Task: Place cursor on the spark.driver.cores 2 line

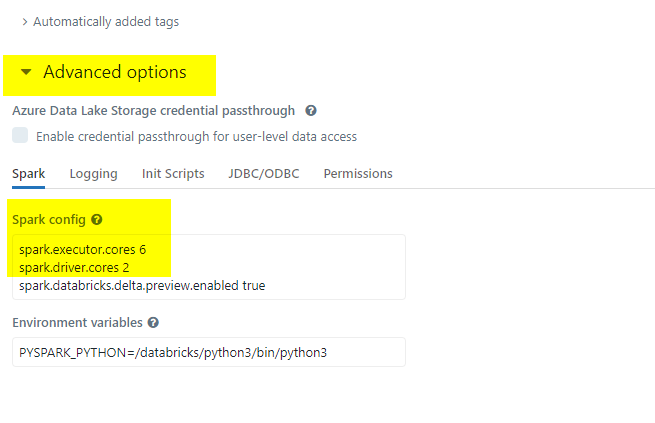Action: coord(74,268)
